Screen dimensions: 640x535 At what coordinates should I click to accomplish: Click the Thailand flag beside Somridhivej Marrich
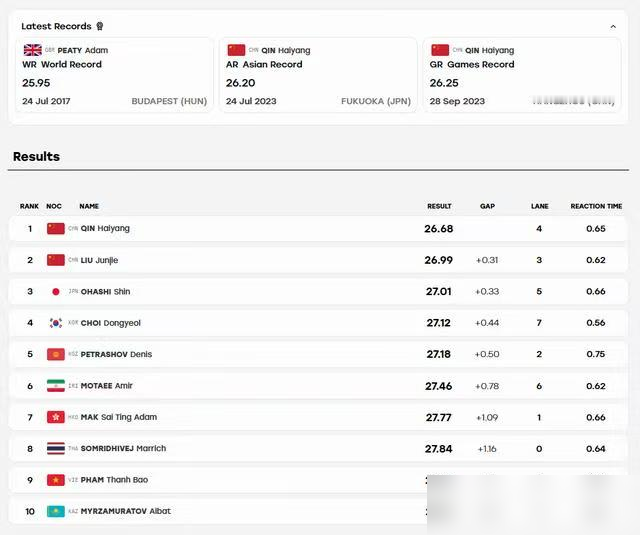tap(56, 448)
